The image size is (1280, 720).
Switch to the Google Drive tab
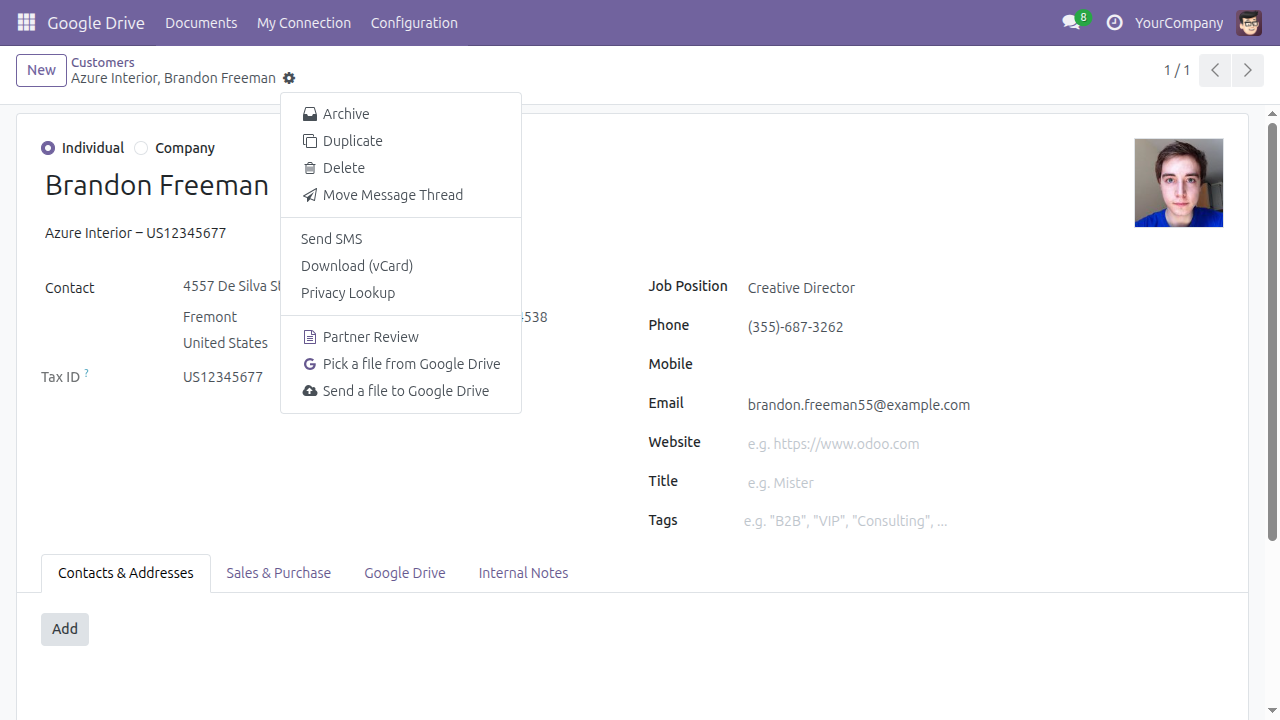pos(405,573)
